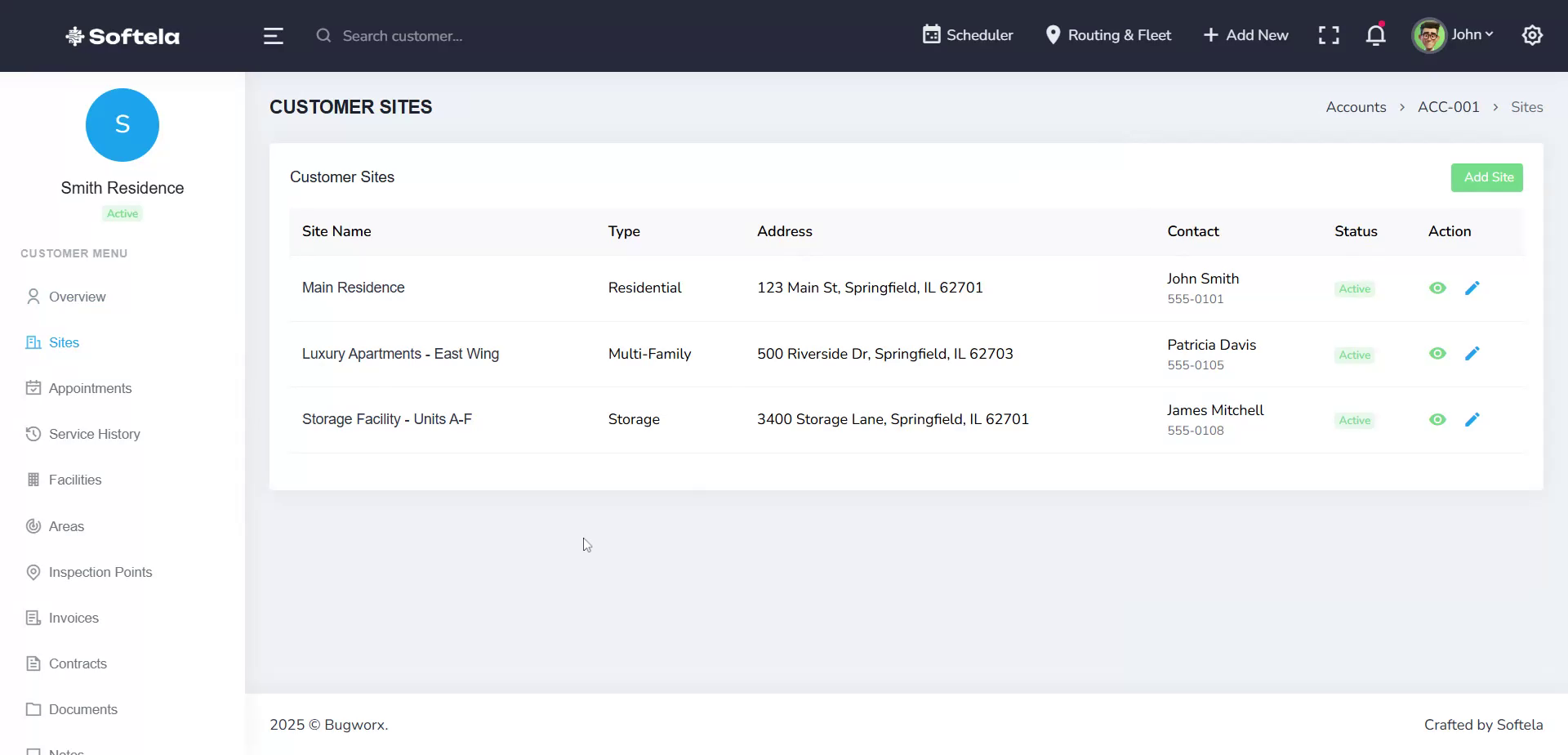Image resolution: width=1568 pixels, height=755 pixels.
Task: Click the search magnifier icon
Action: (x=324, y=35)
